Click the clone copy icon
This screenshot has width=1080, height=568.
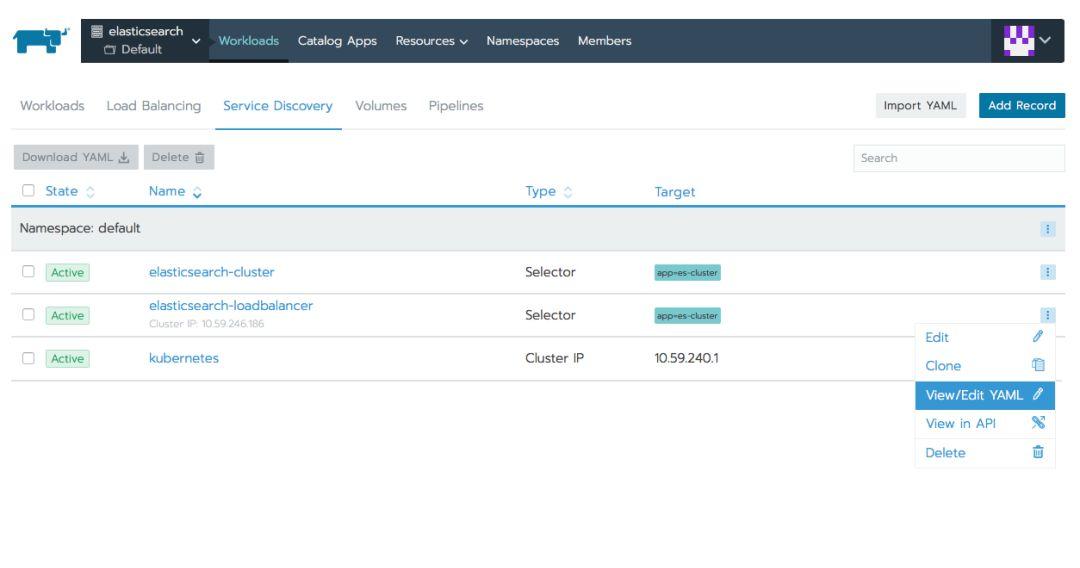pos(1038,365)
